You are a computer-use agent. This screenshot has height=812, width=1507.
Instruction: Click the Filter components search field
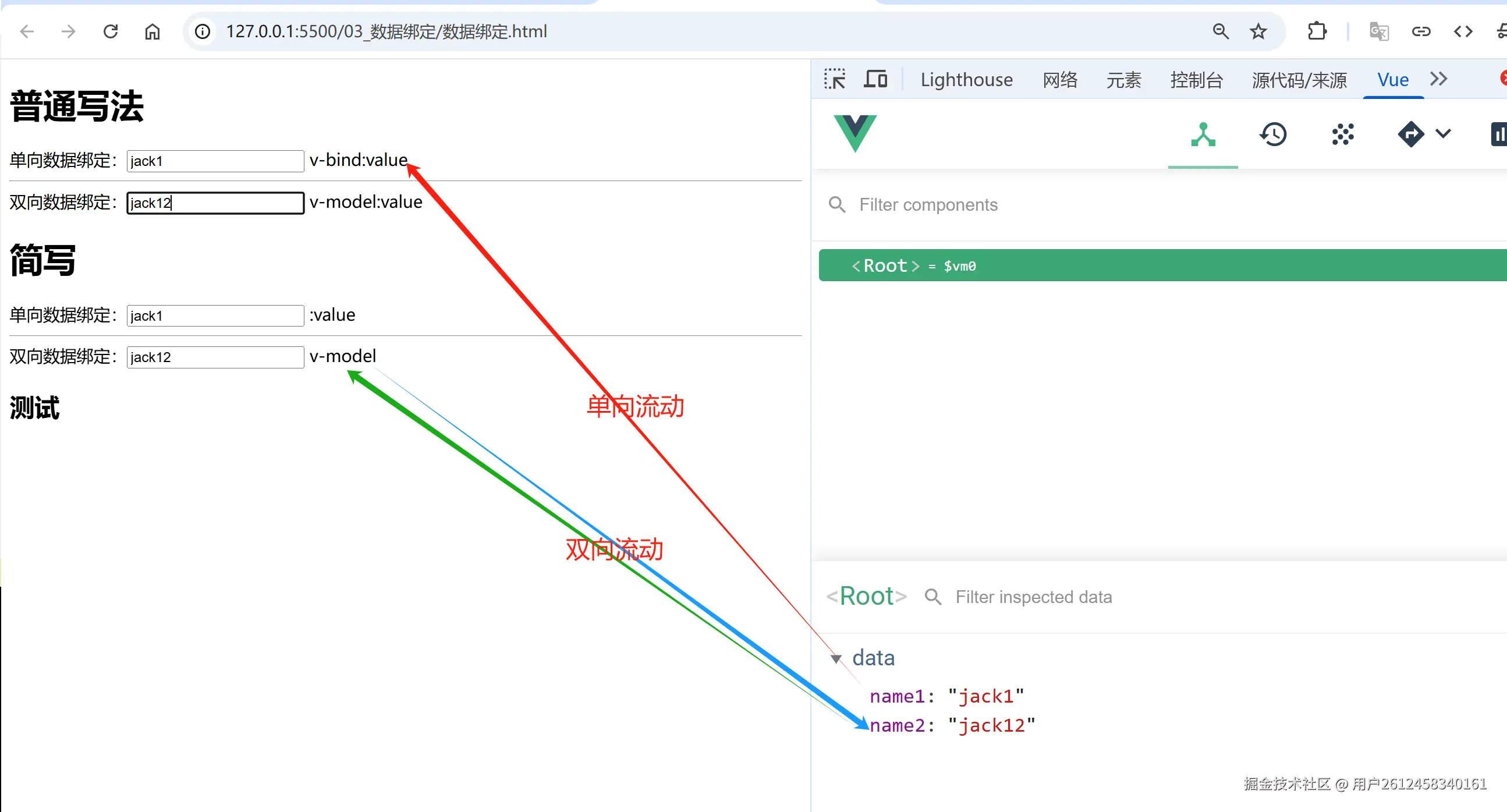tap(928, 205)
